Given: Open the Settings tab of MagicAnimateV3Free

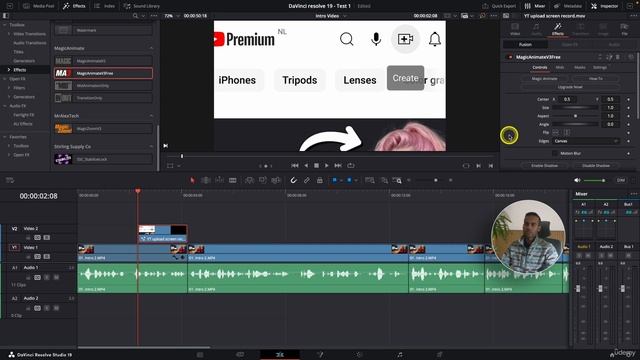Looking at the screenshot, I should point(600,67).
